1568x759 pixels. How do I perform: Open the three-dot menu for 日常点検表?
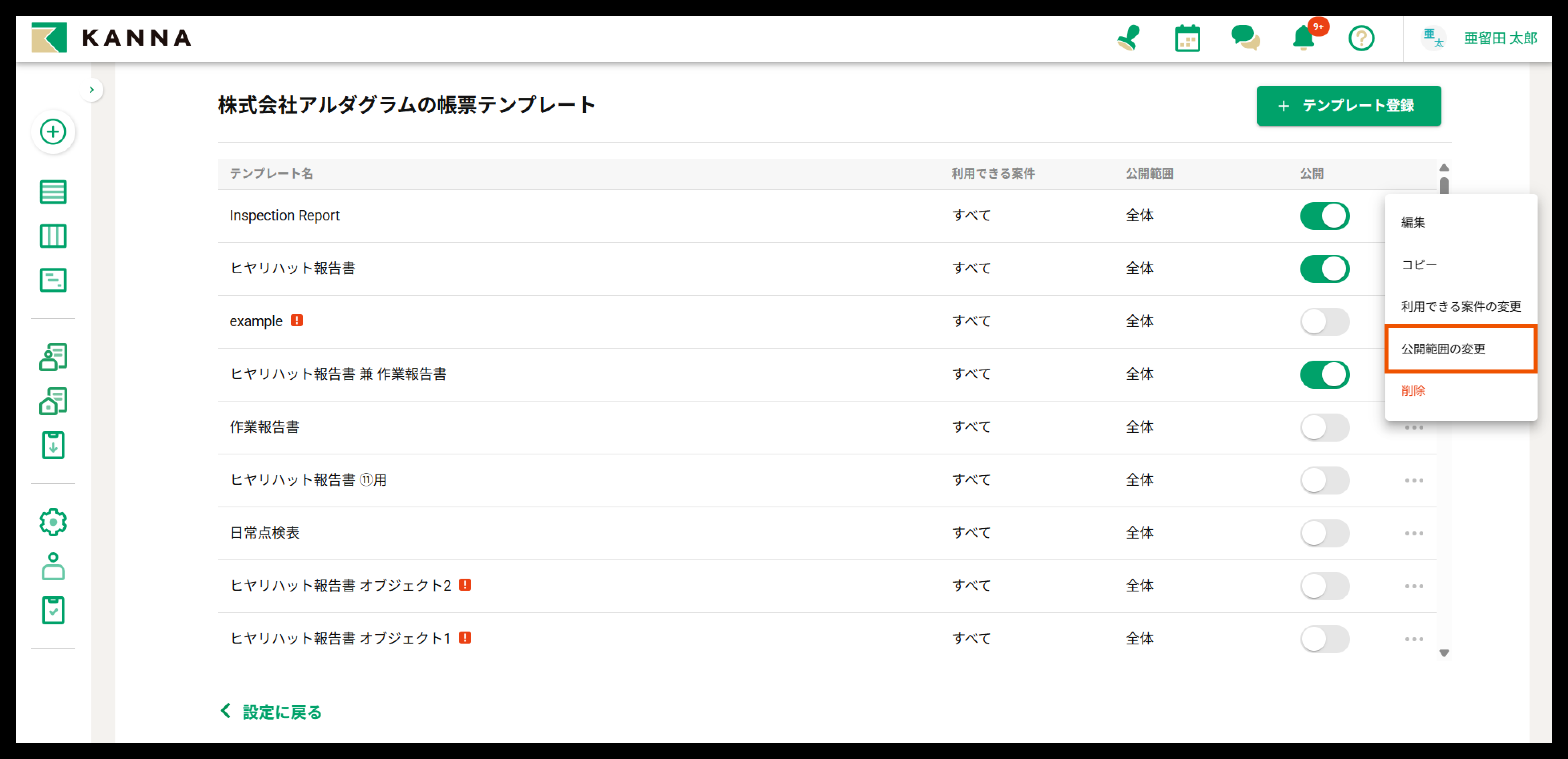coord(1413,533)
